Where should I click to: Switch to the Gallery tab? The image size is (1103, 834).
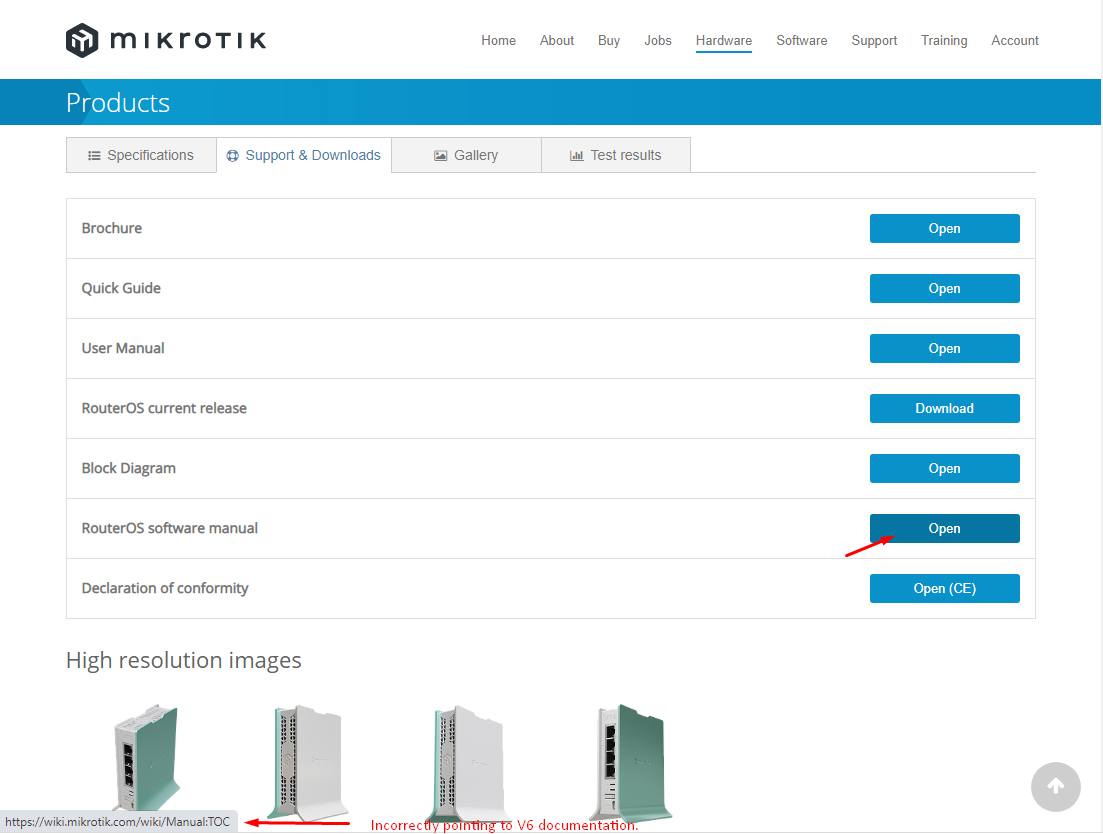(466, 155)
